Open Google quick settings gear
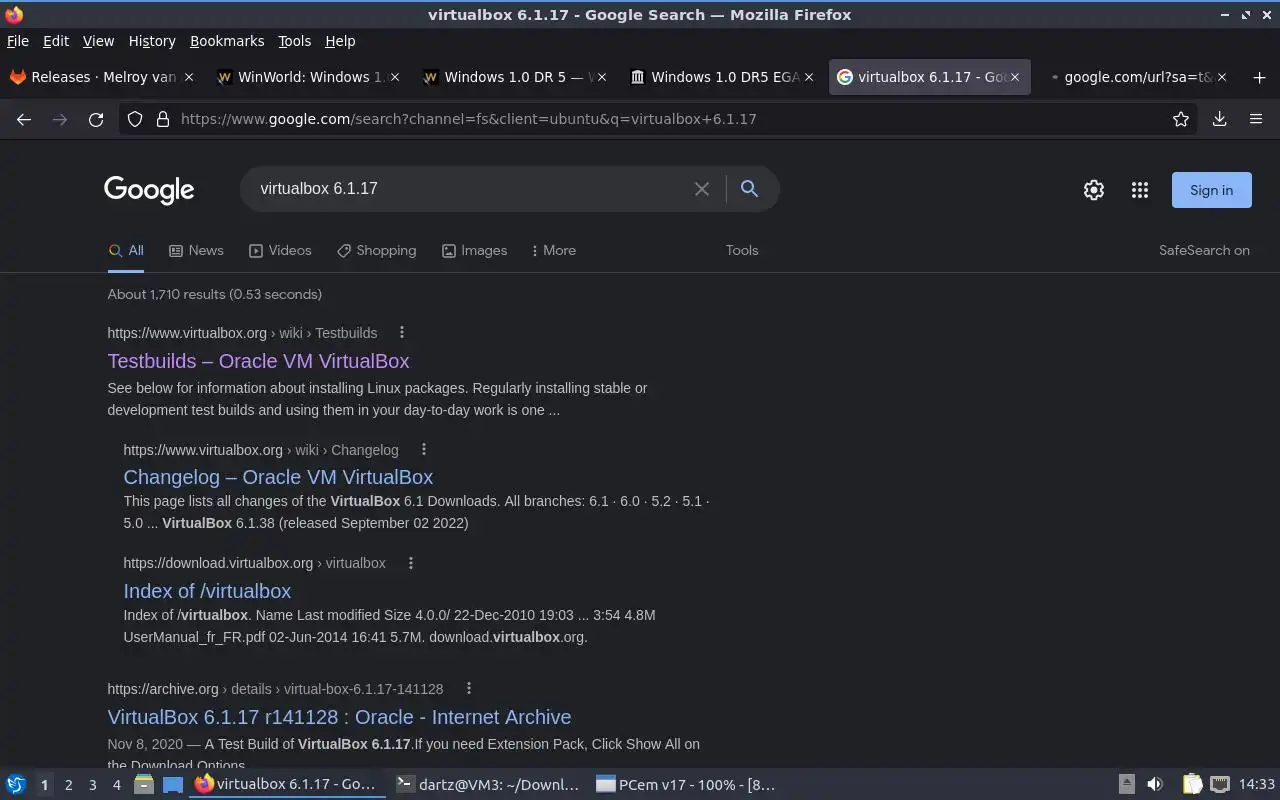This screenshot has height=800, width=1280. pos(1094,190)
